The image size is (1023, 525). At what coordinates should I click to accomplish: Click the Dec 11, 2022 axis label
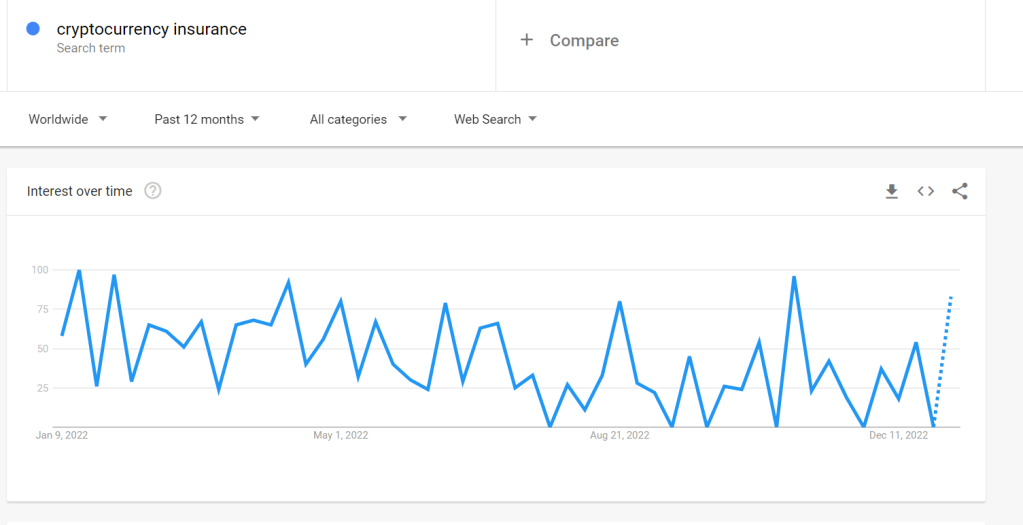pos(899,436)
